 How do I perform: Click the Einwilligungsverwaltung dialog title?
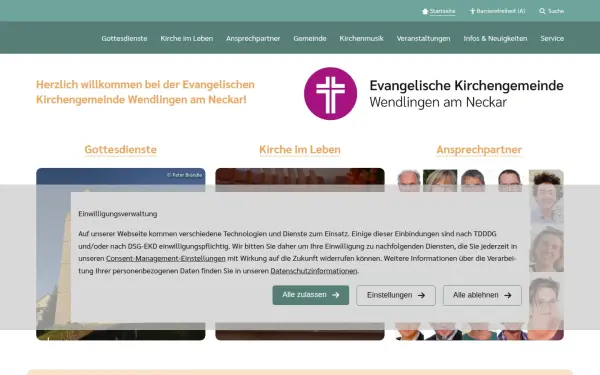point(118,214)
